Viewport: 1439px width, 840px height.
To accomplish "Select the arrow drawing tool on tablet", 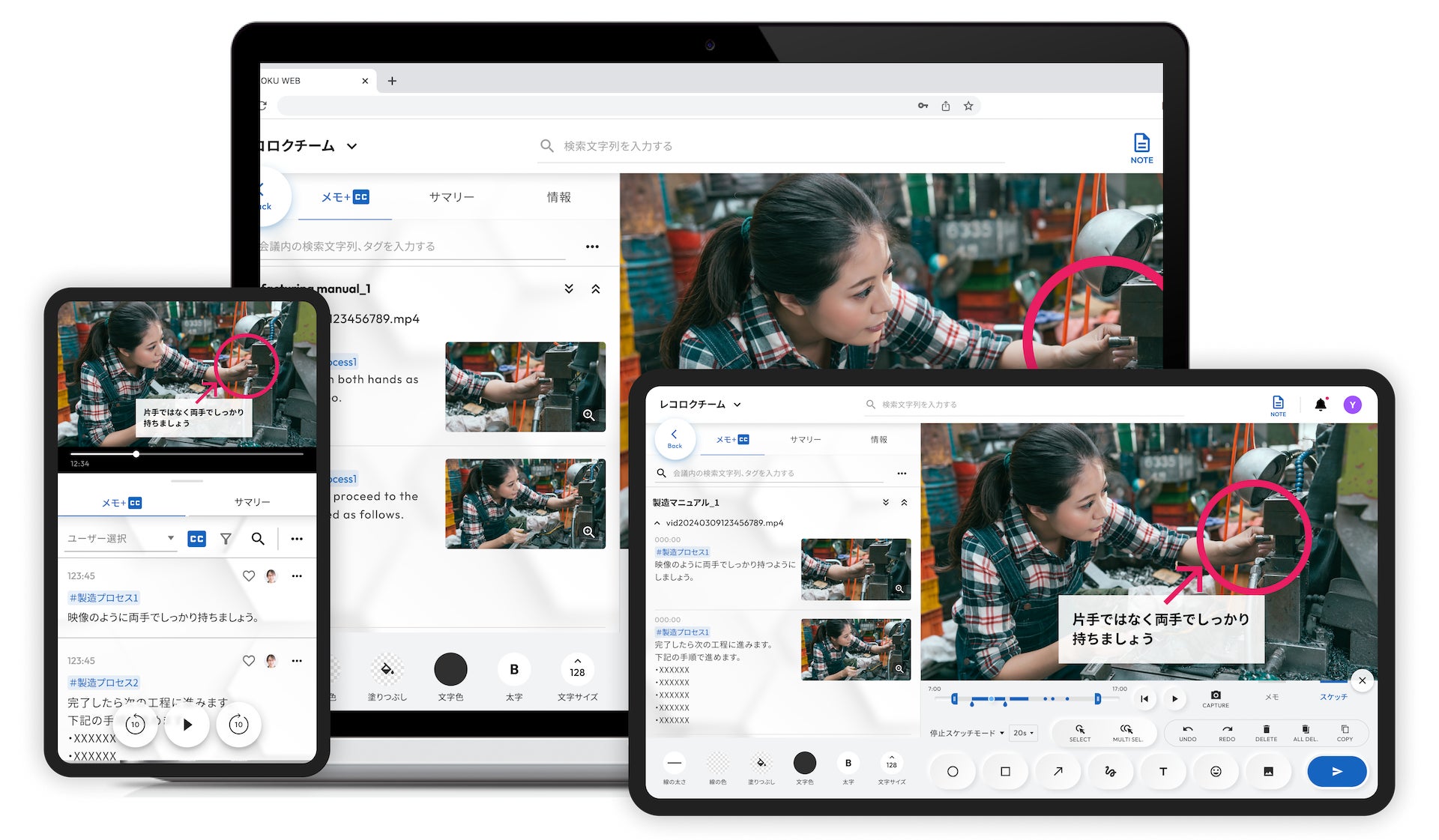I will pyautogui.click(x=1058, y=771).
